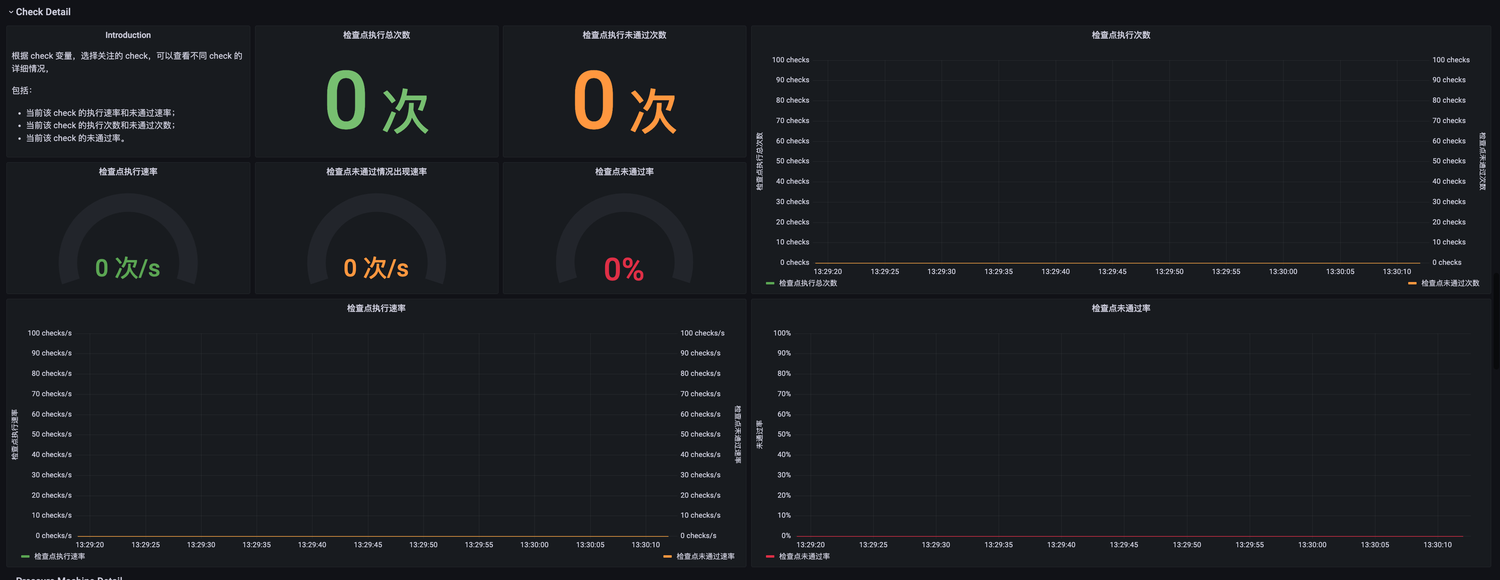Open the 检查点未通过率 gauge panel title

(x=624, y=172)
